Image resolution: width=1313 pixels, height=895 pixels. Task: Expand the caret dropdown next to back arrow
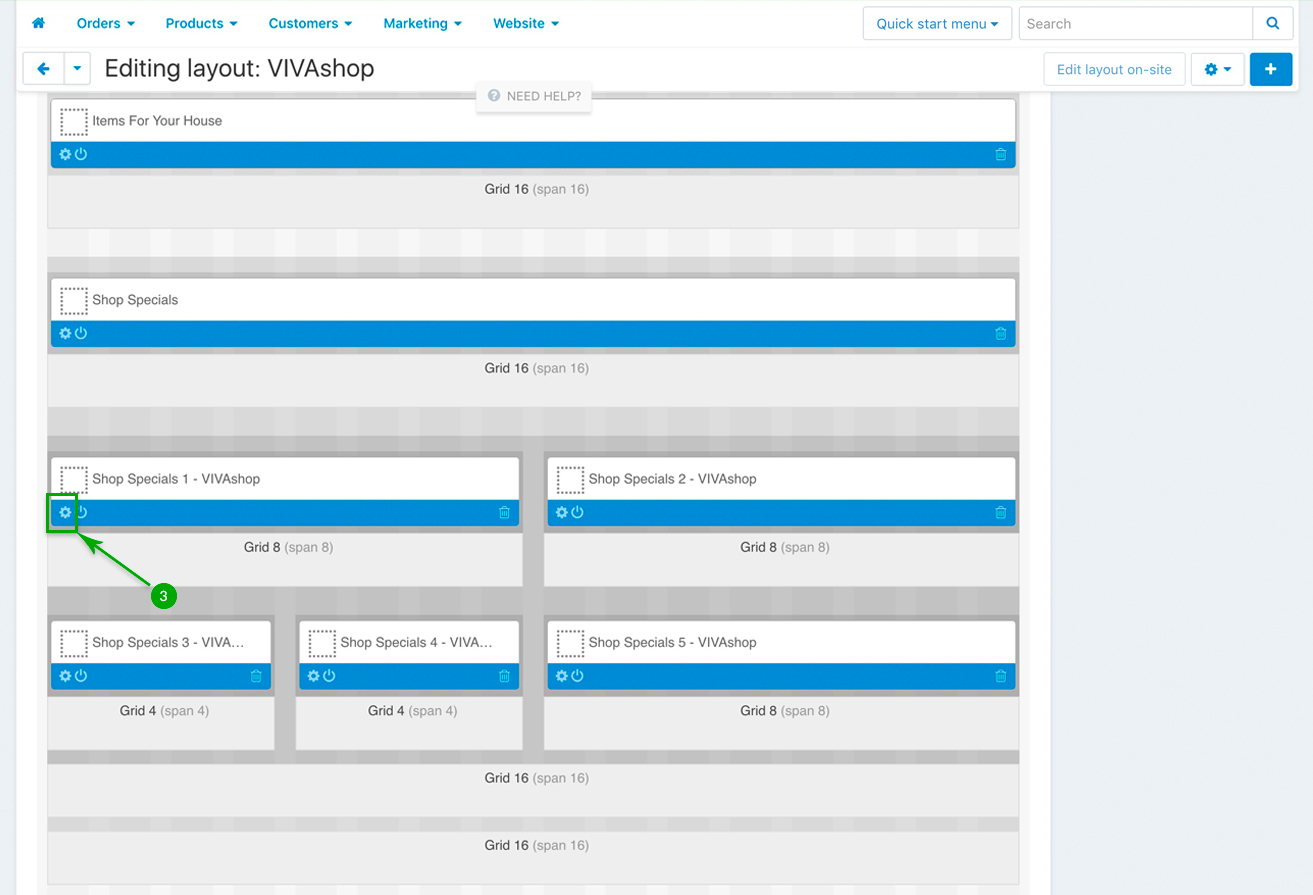(x=78, y=69)
